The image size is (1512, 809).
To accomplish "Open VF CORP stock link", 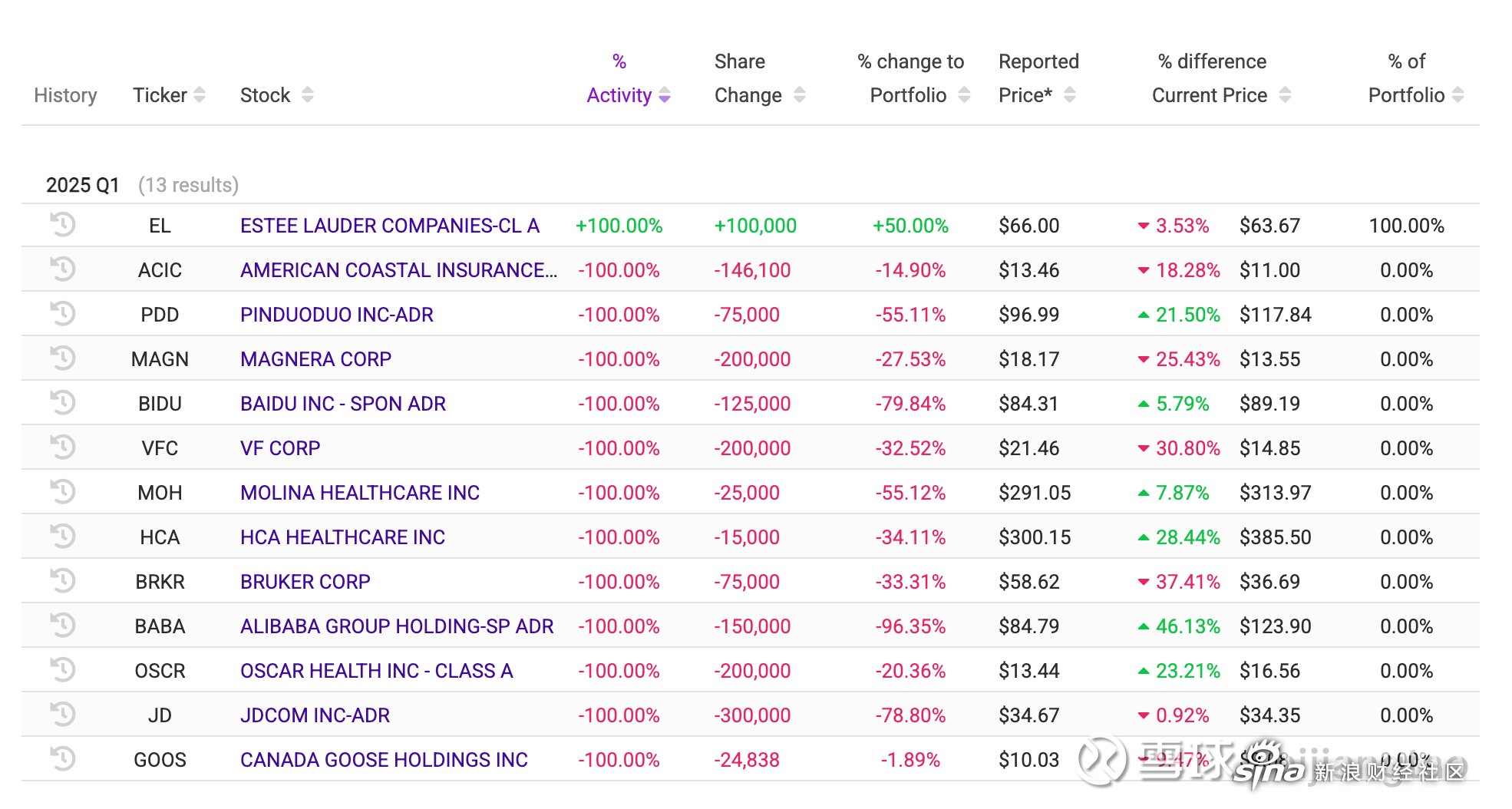I will [x=280, y=448].
